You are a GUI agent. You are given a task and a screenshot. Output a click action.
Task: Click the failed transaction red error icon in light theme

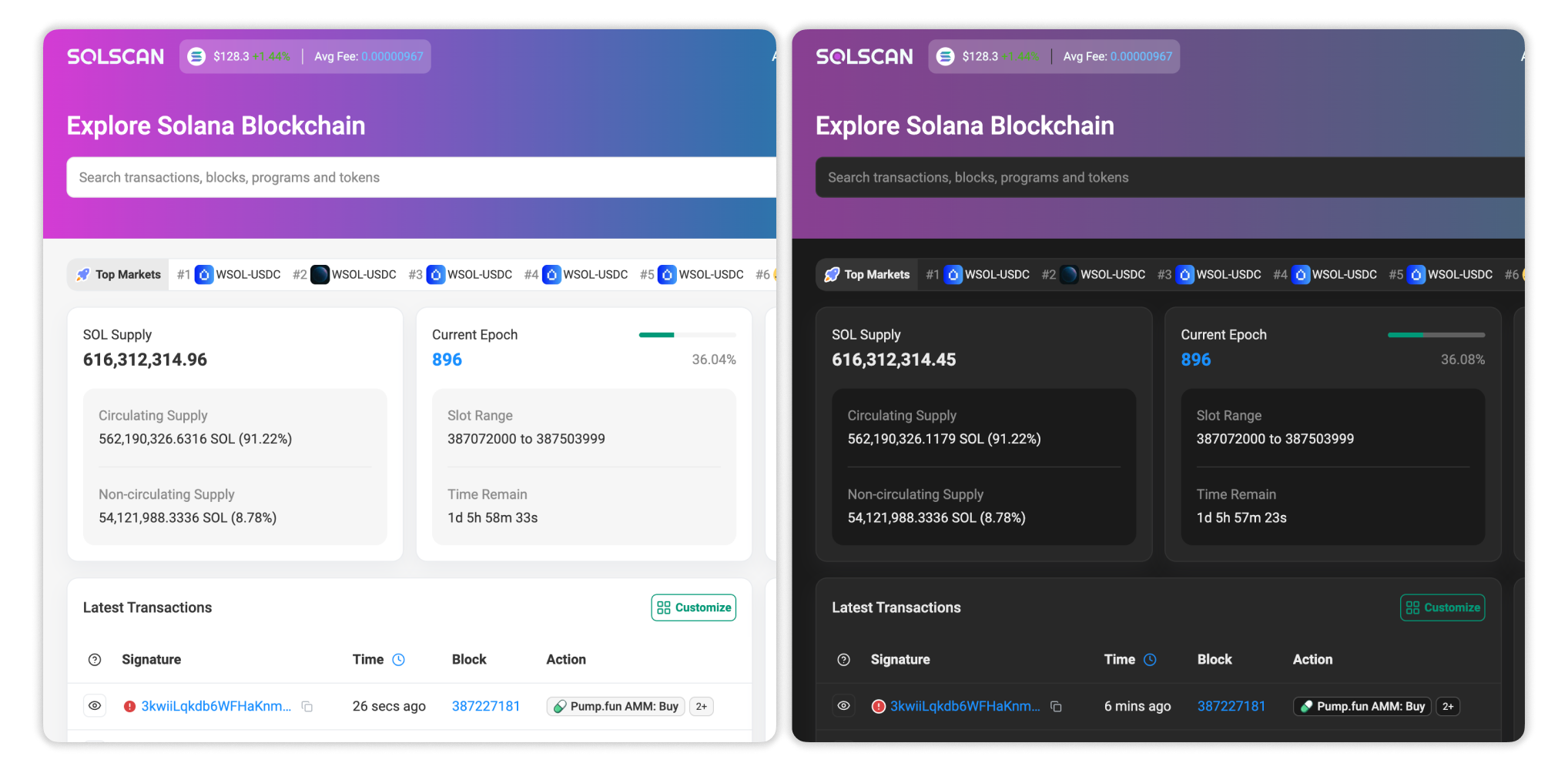129,707
